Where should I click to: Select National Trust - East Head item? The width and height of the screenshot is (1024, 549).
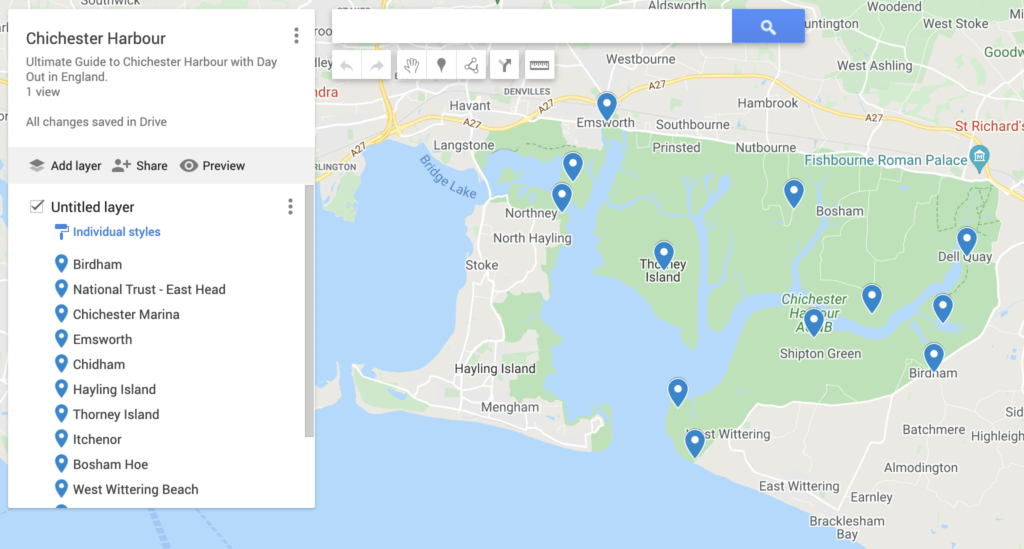click(x=149, y=289)
